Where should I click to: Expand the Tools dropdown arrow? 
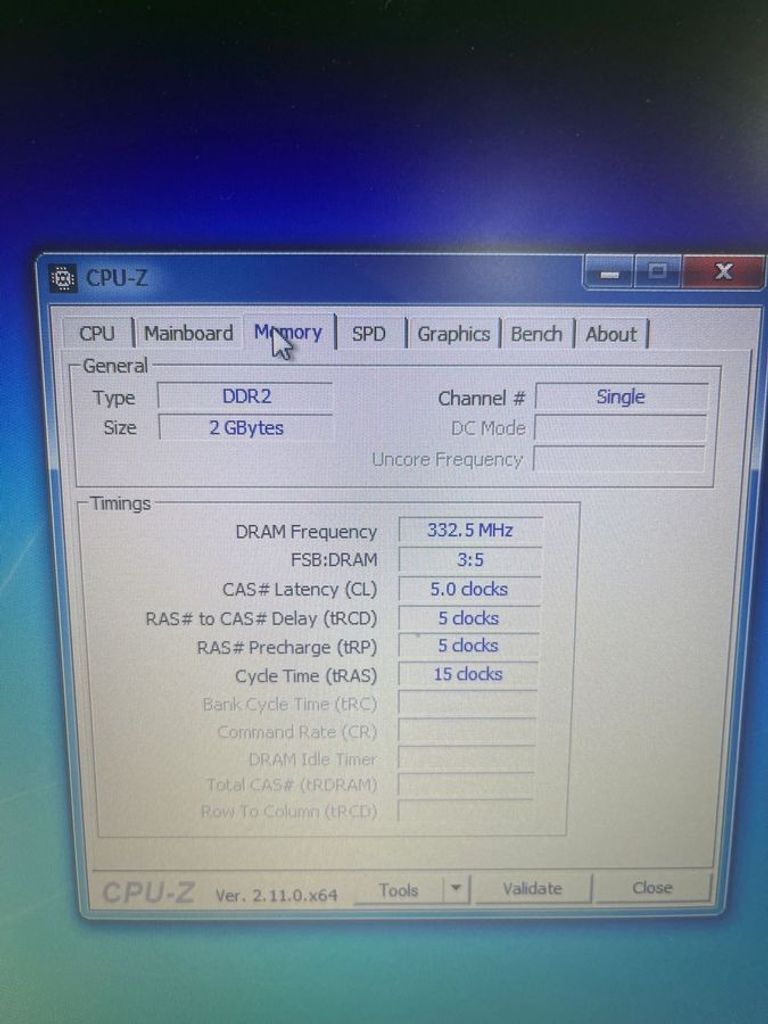456,889
